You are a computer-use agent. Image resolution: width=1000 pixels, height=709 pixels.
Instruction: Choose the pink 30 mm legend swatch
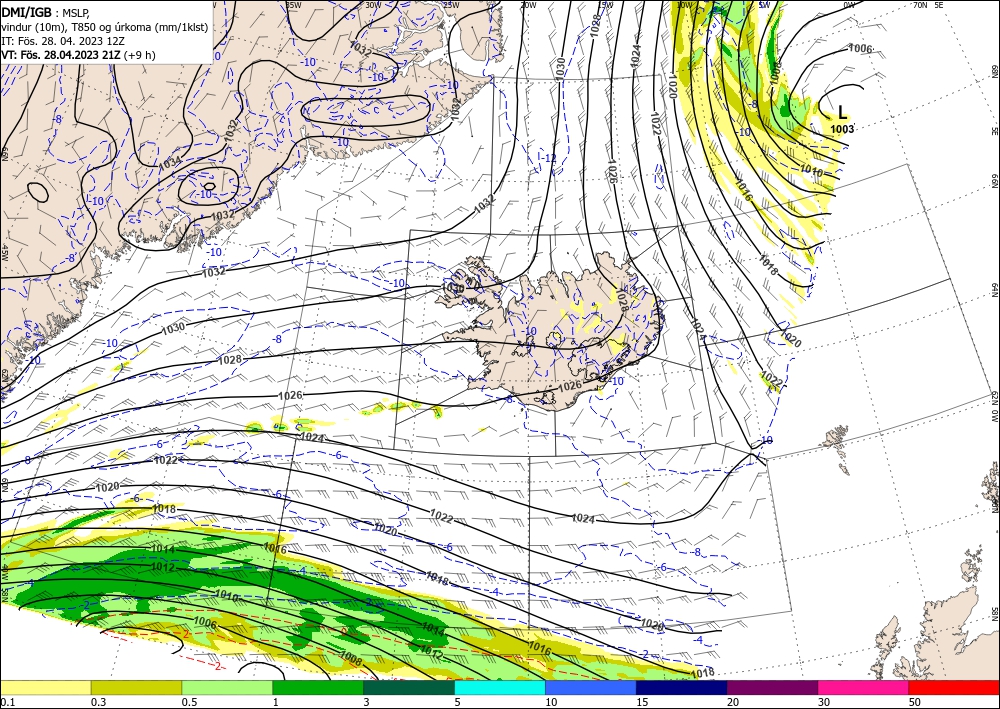coord(864,687)
